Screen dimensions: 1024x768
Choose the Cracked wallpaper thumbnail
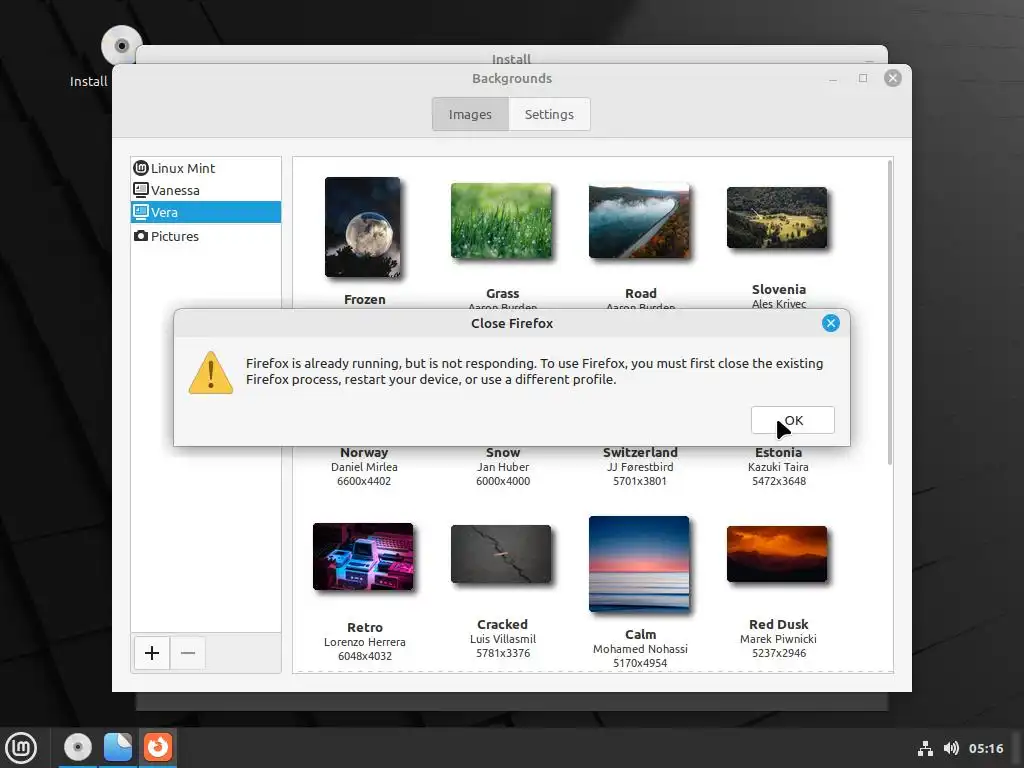tap(502, 554)
